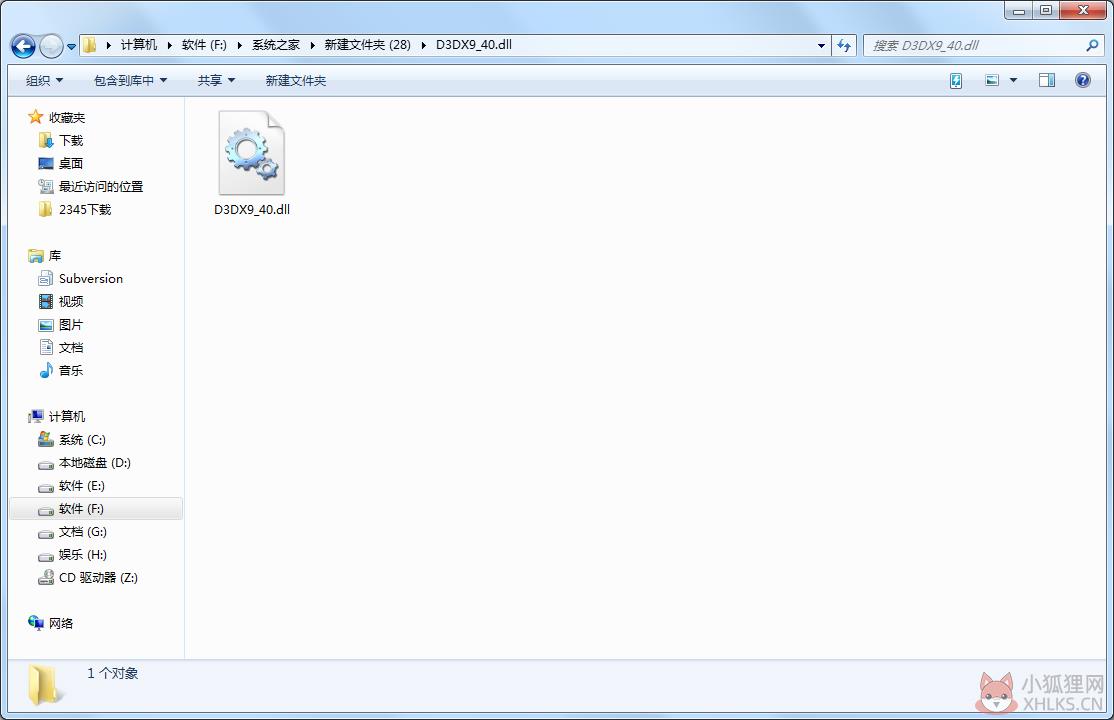
Task: Change the view with the views icon
Action: (x=993, y=80)
